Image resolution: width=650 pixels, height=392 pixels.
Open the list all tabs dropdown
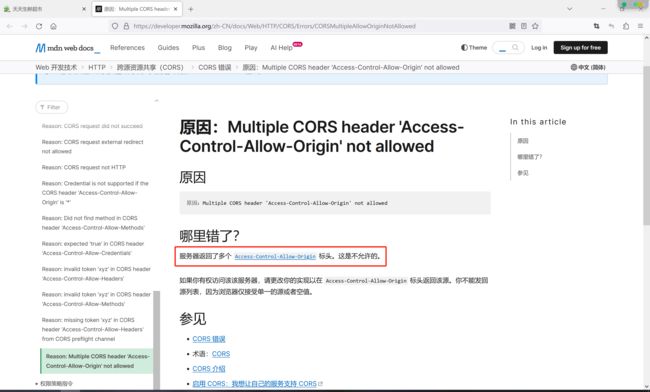pos(570,9)
